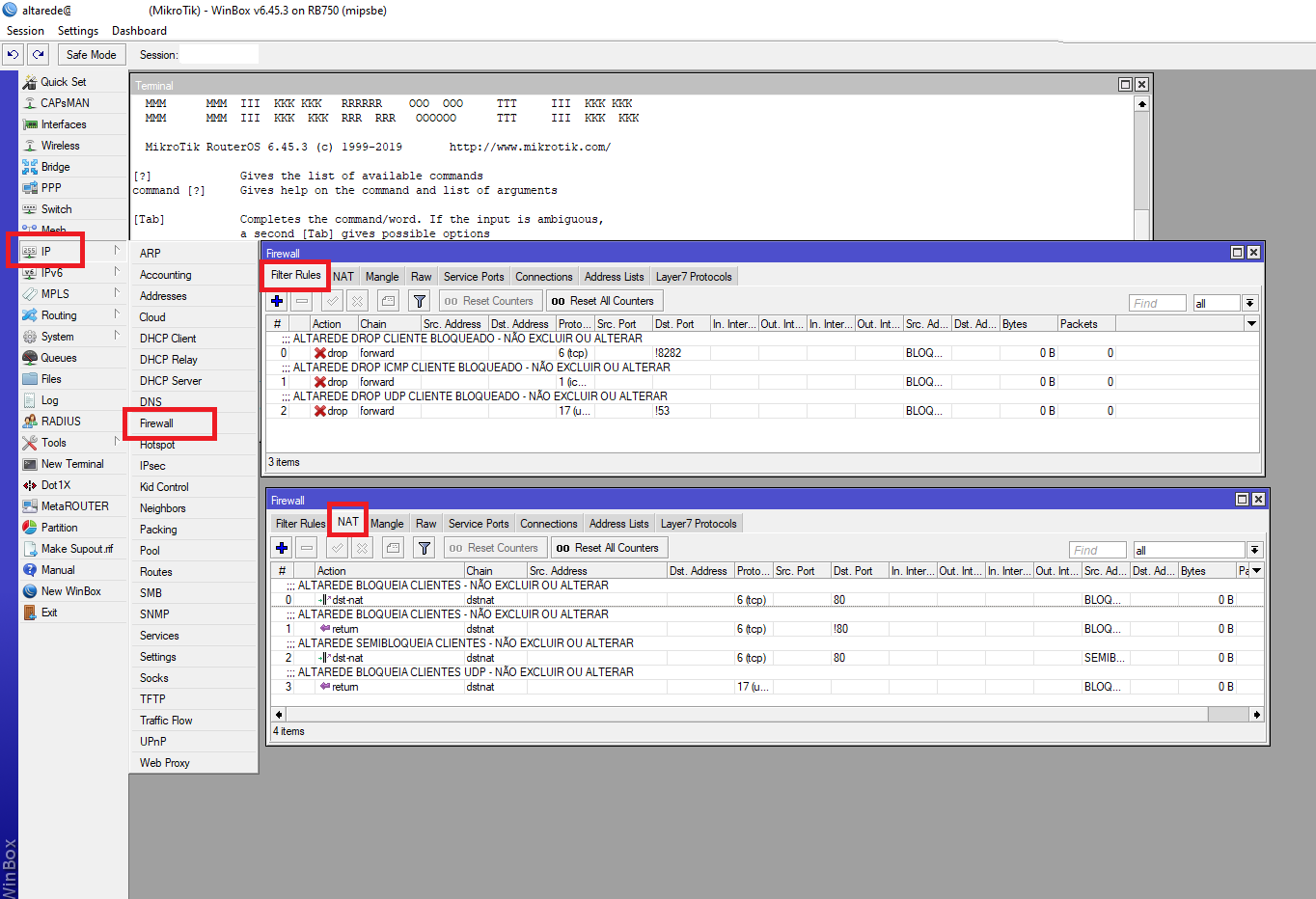The image size is (1316, 899).
Task: Open Address Lists tab in upper Firewall window
Action: coord(615,277)
